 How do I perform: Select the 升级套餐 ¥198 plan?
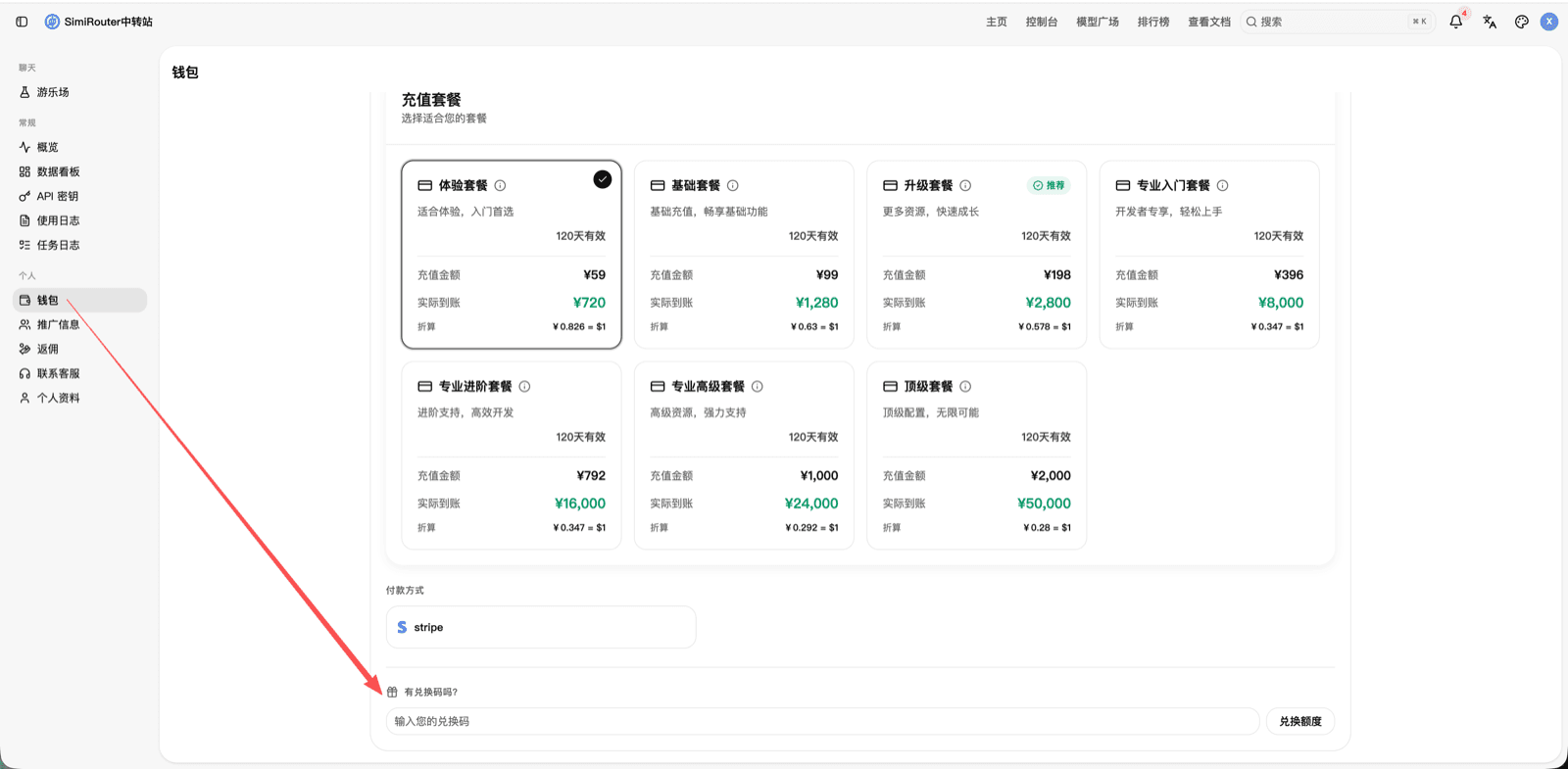pyautogui.click(x=977, y=255)
